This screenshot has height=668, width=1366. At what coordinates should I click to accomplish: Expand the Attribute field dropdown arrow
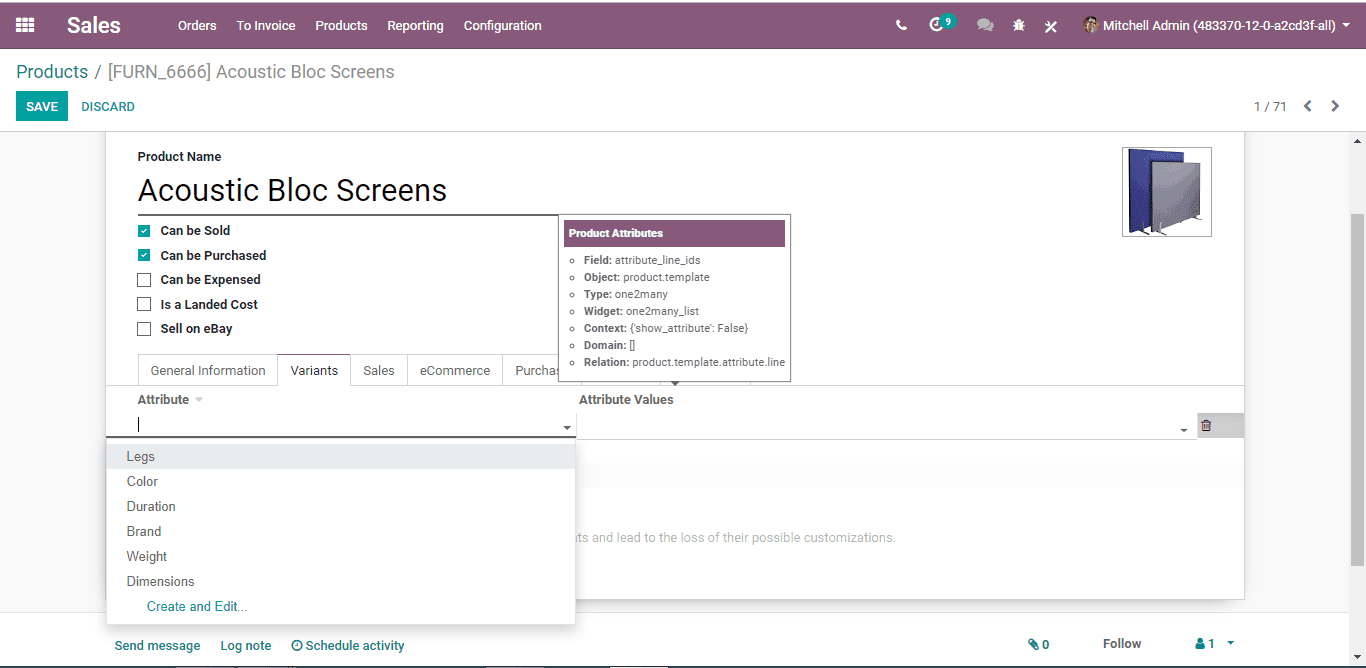click(567, 427)
